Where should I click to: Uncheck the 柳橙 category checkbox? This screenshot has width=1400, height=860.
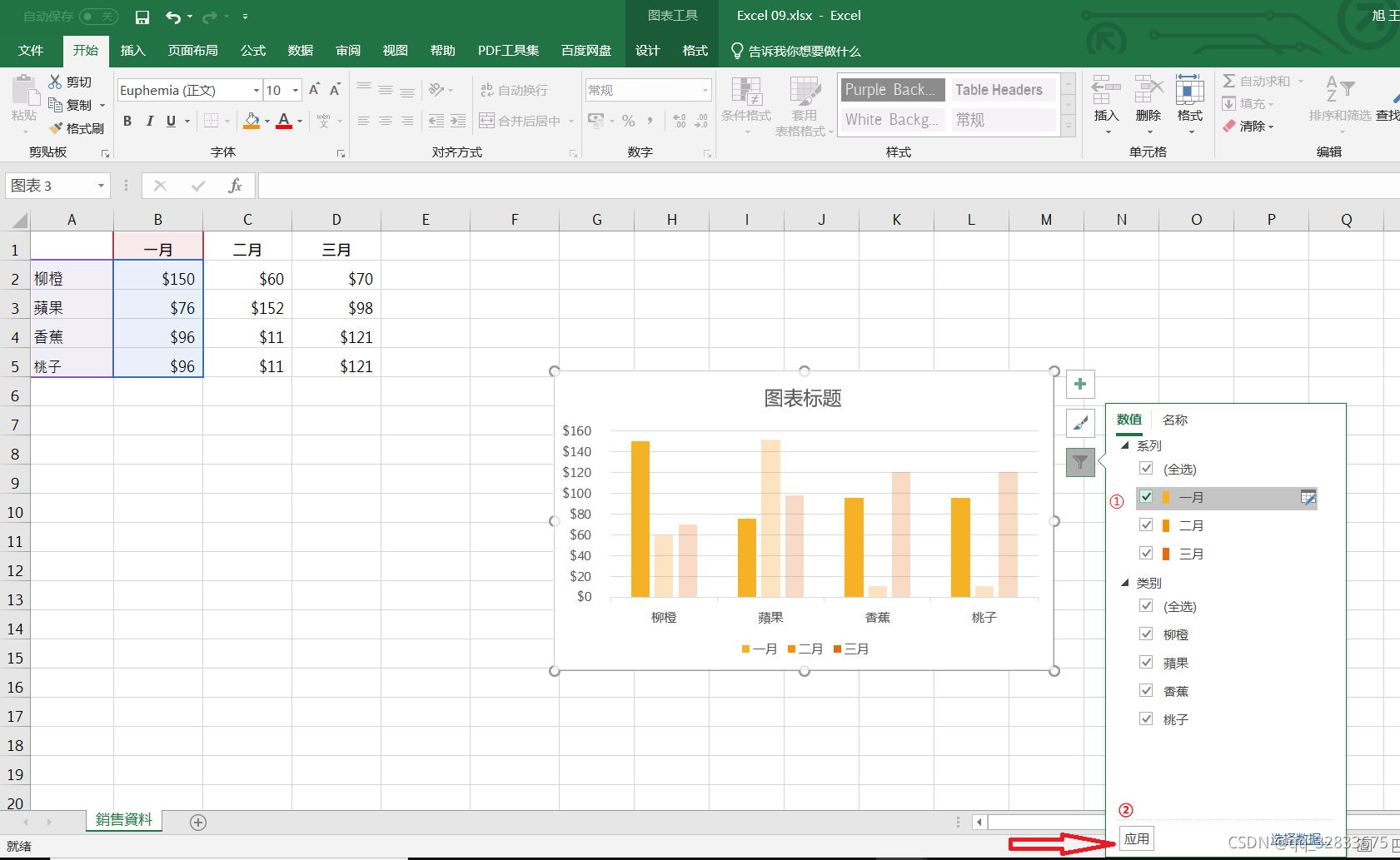(1146, 634)
